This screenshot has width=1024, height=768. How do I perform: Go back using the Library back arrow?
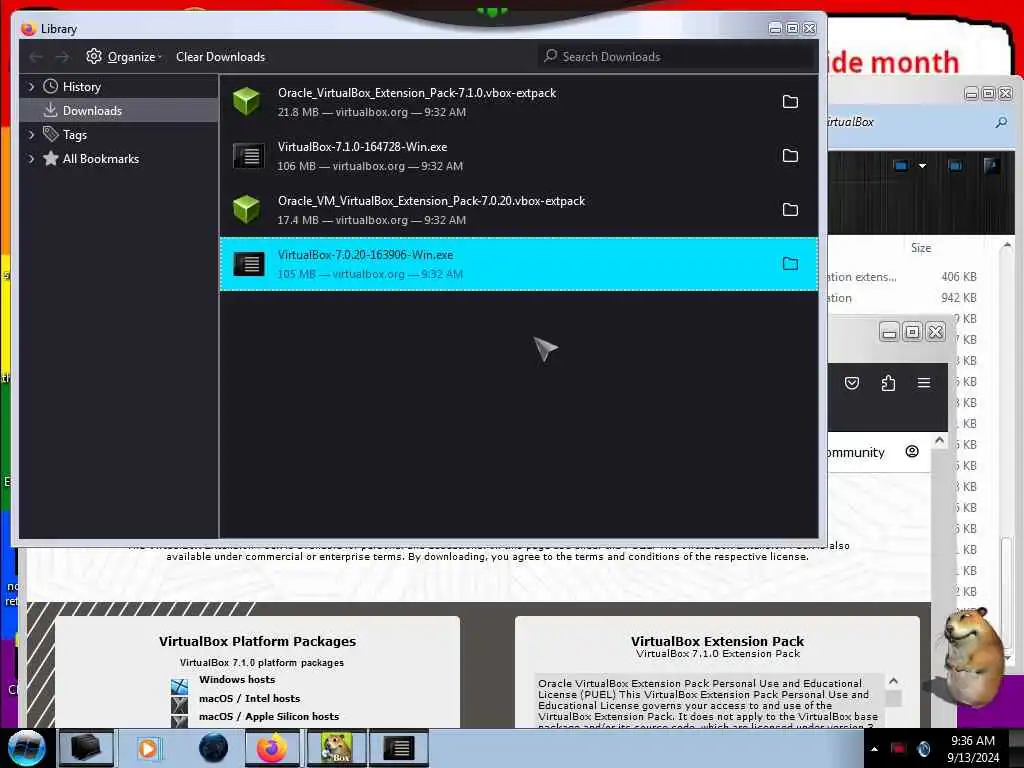(36, 57)
